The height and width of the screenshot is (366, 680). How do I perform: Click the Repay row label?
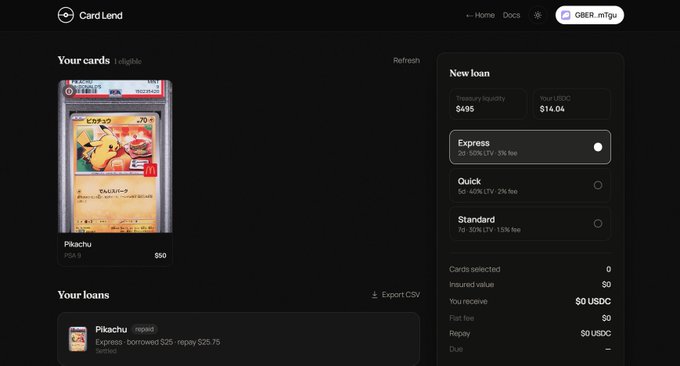(x=459, y=334)
